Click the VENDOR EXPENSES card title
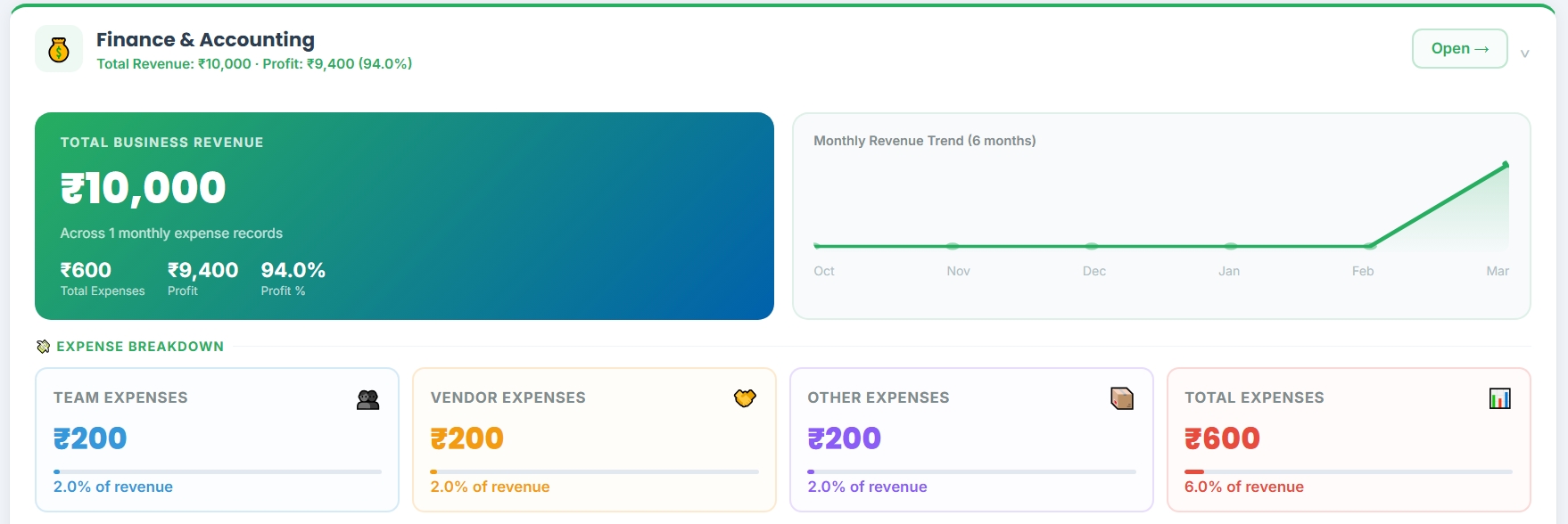The height and width of the screenshot is (524, 1568). point(508,397)
